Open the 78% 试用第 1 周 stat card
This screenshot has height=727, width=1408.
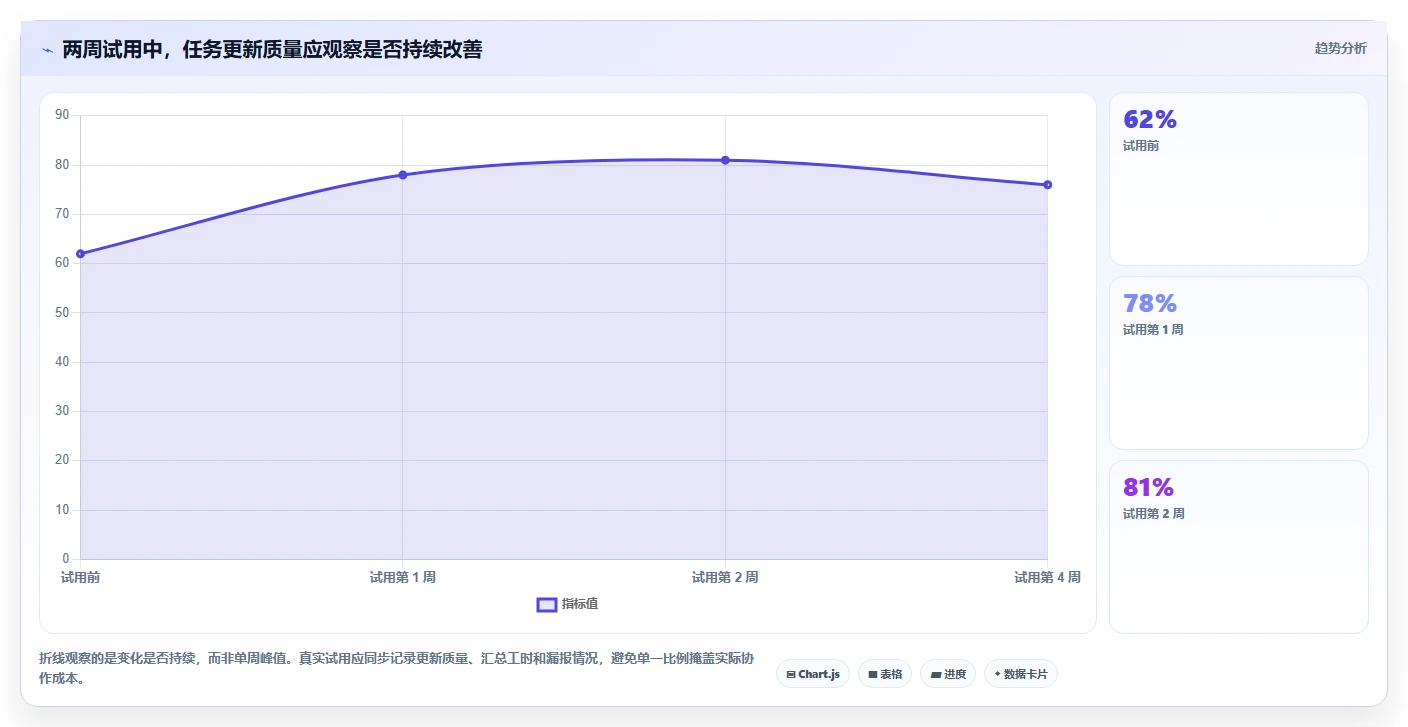1239,363
